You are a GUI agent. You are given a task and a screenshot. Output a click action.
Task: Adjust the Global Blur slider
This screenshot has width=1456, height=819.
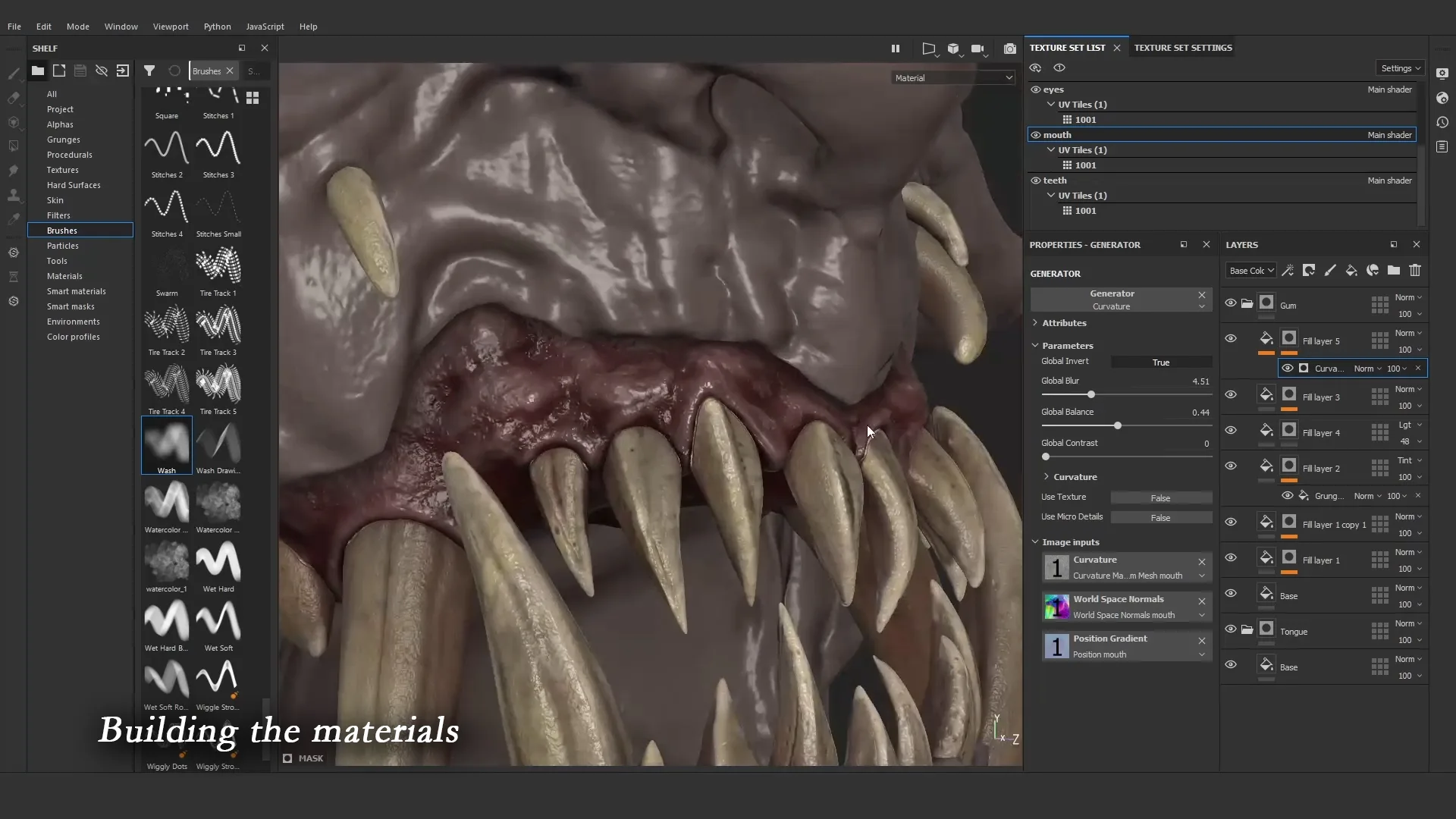[x=1091, y=394]
